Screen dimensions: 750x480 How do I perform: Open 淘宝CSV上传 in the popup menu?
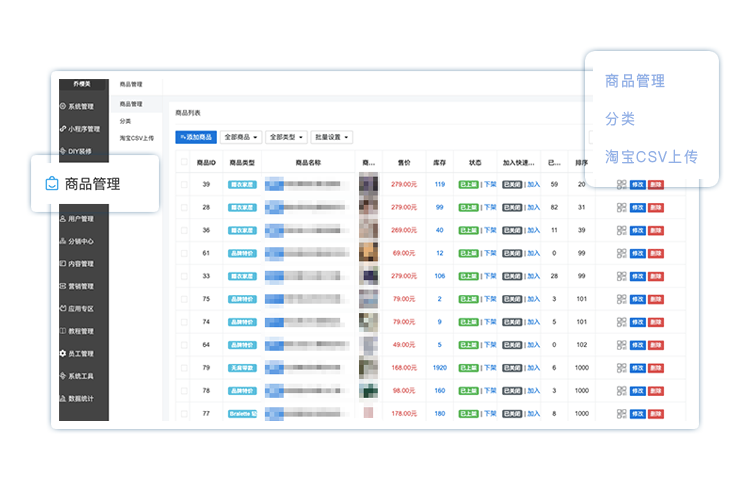click(x=651, y=156)
